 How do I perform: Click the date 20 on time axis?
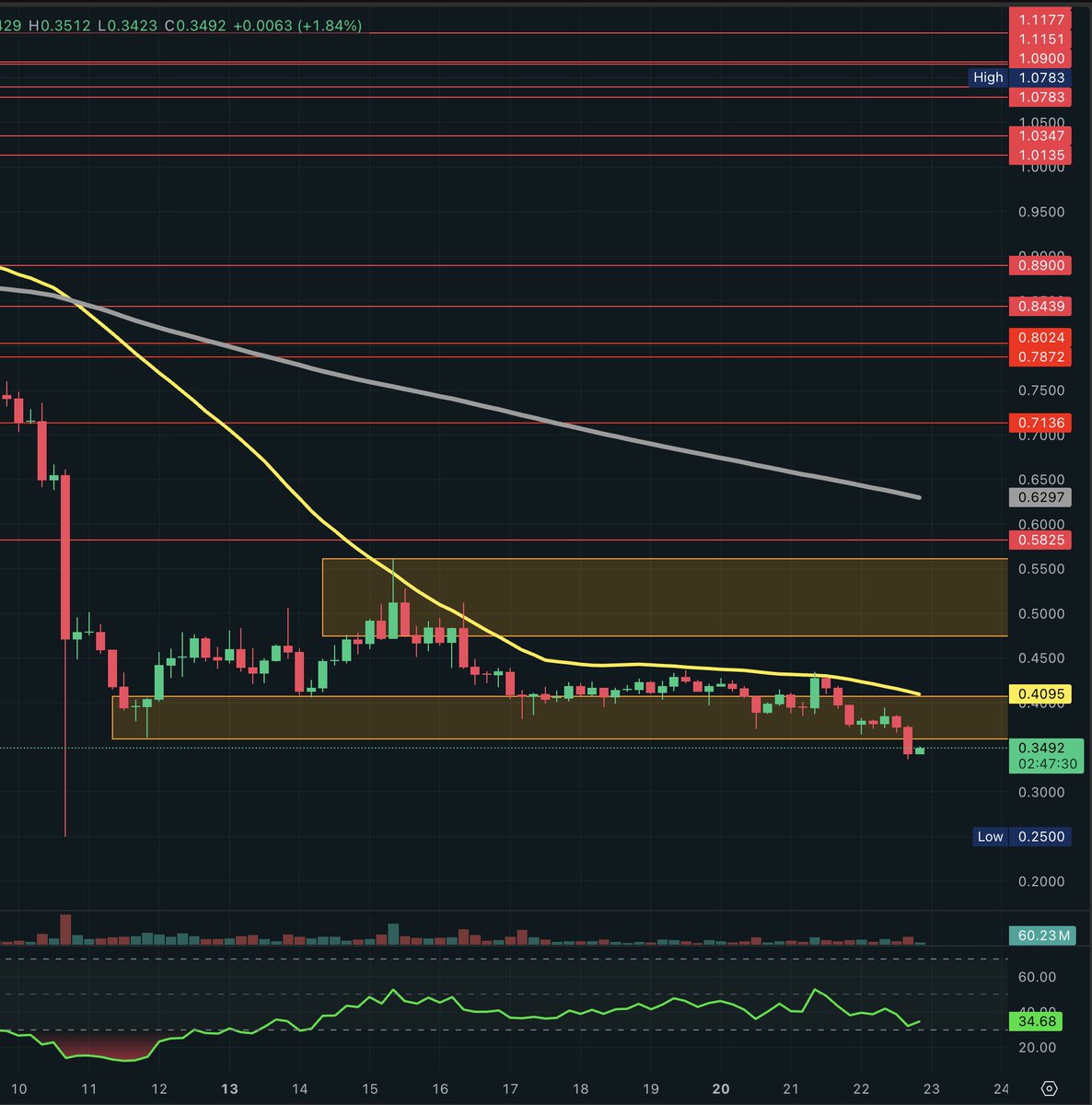click(721, 1088)
